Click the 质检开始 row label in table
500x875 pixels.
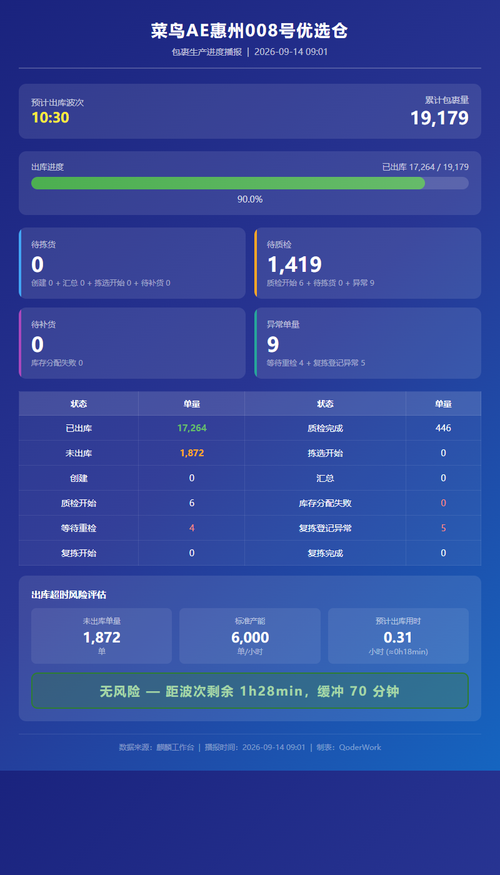(79, 503)
